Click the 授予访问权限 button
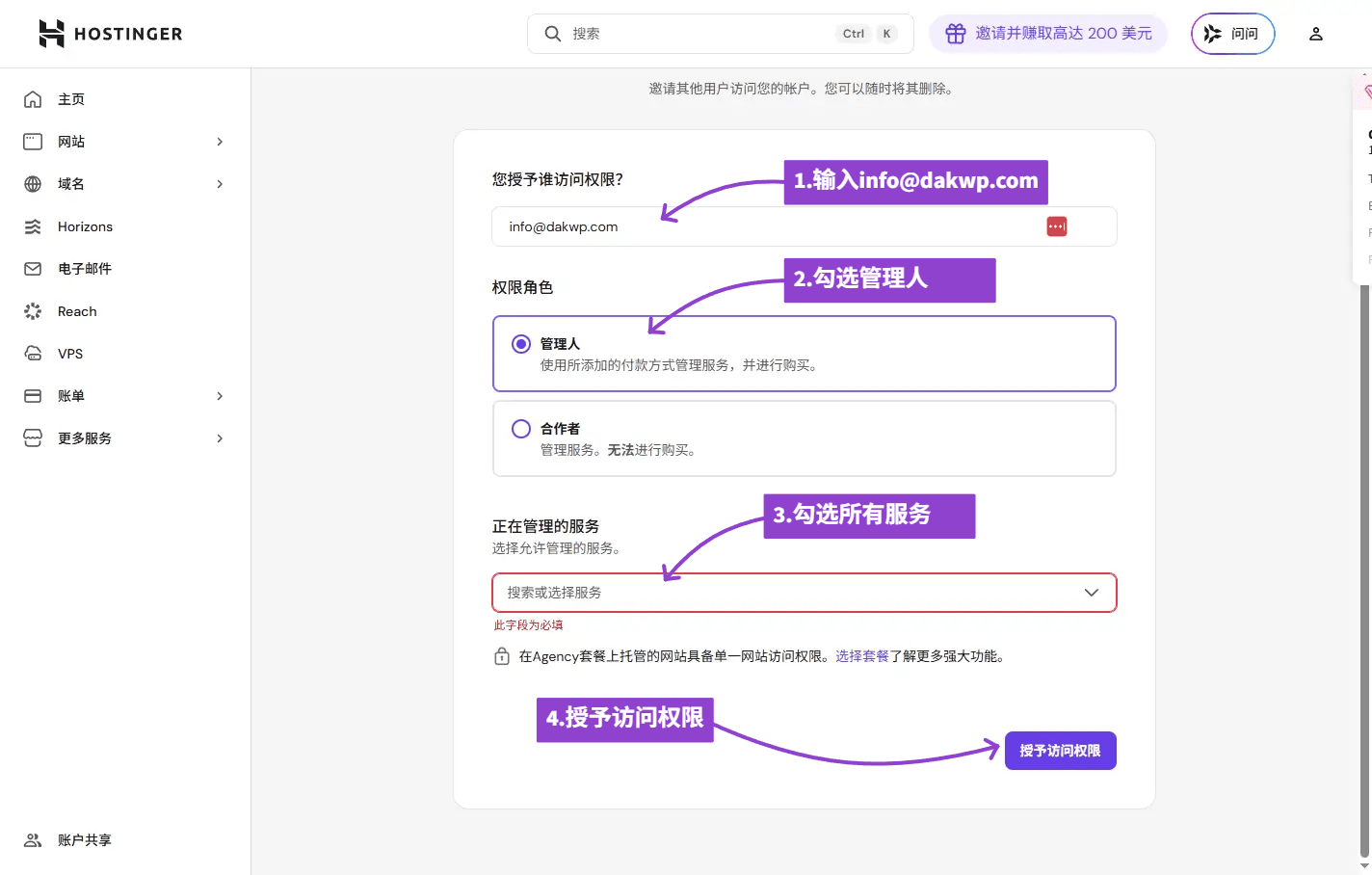This screenshot has width=1372, height=875. pyautogui.click(x=1060, y=751)
